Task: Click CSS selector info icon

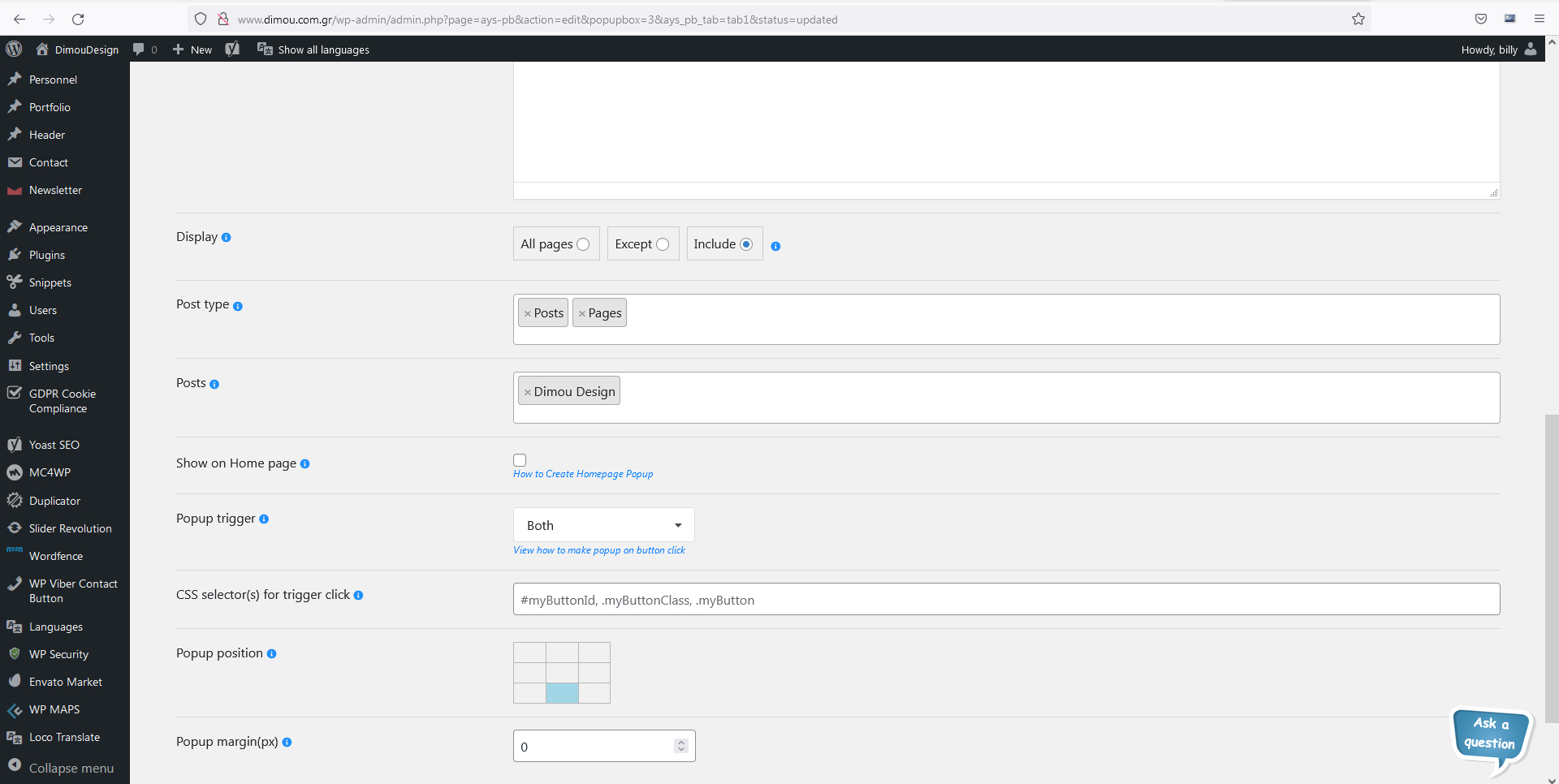Action: pos(358,596)
